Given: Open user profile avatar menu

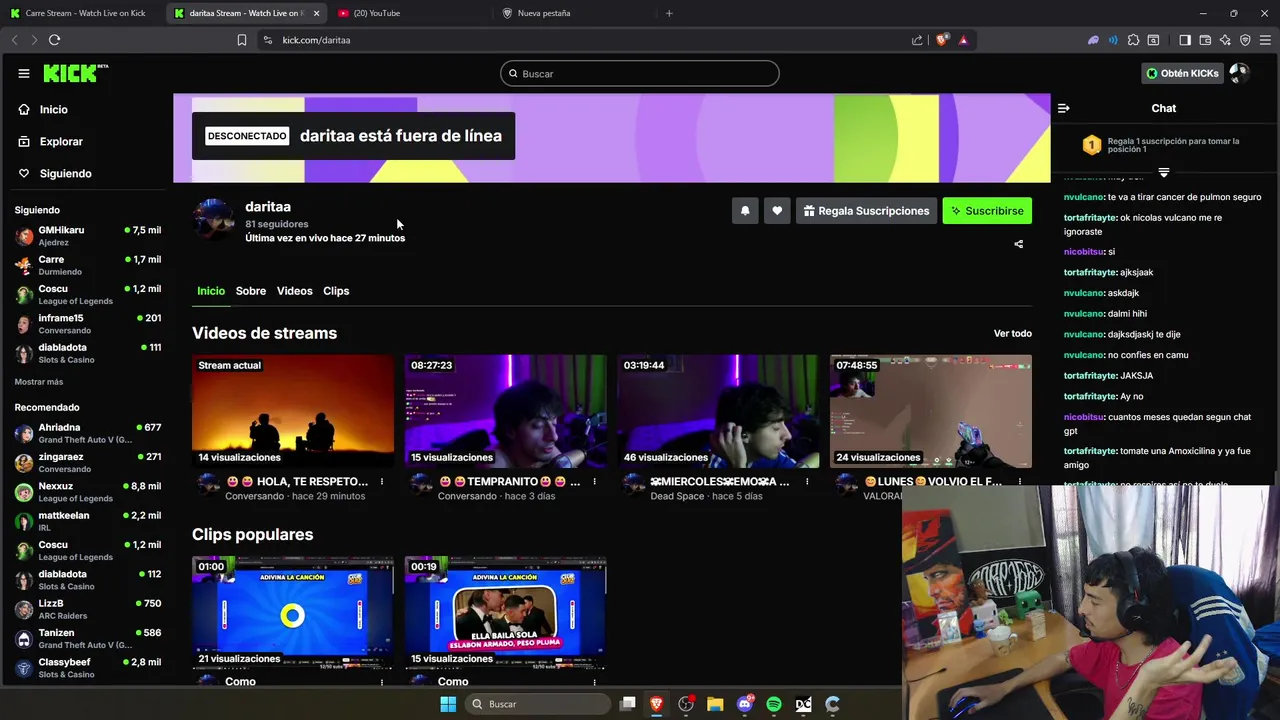Looking at the screenshot, I should tap(1239, 73).
